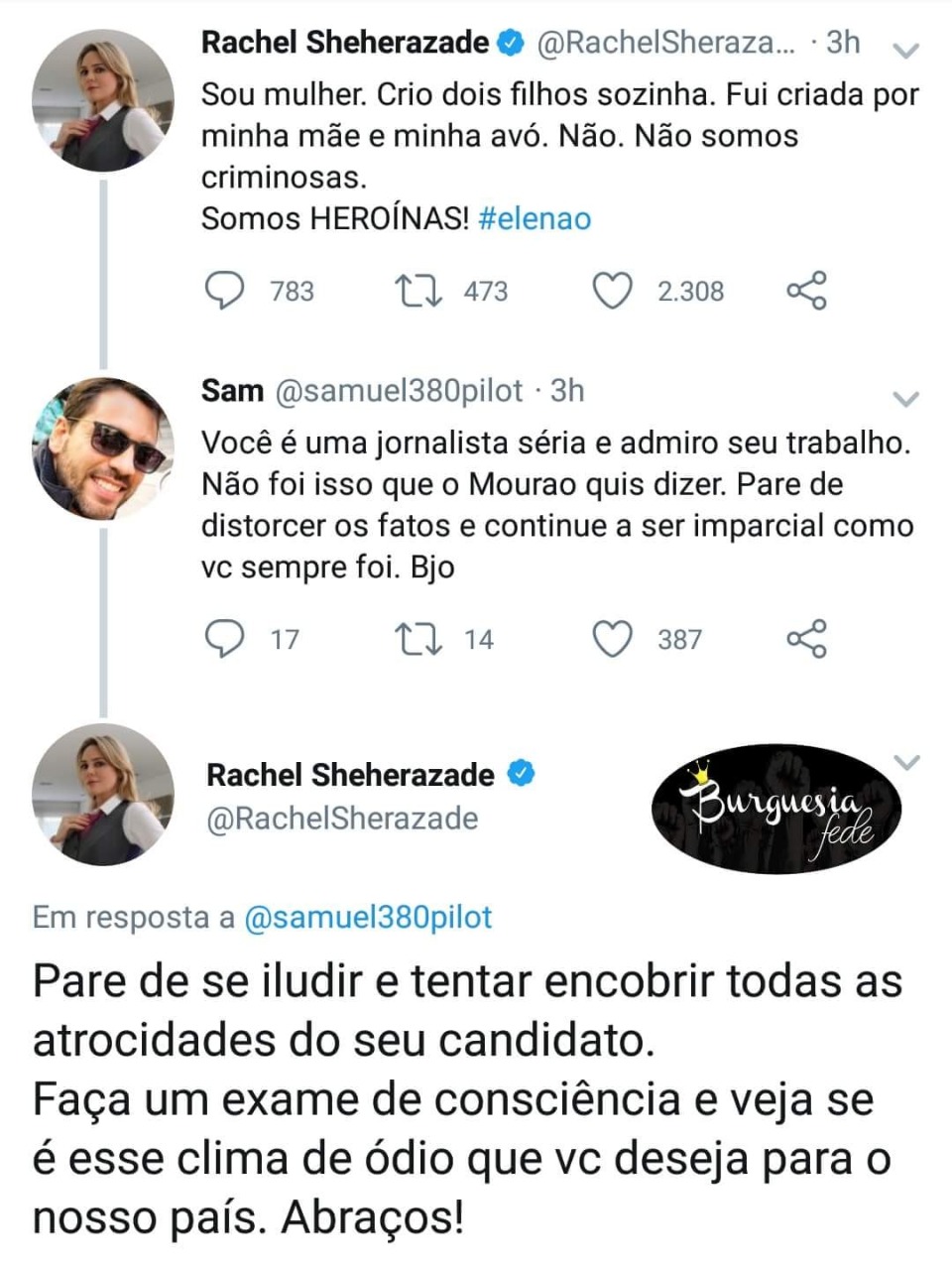Retweet Sam's tweet with 14 retweets
The image size is (952, 1270).
417,639
